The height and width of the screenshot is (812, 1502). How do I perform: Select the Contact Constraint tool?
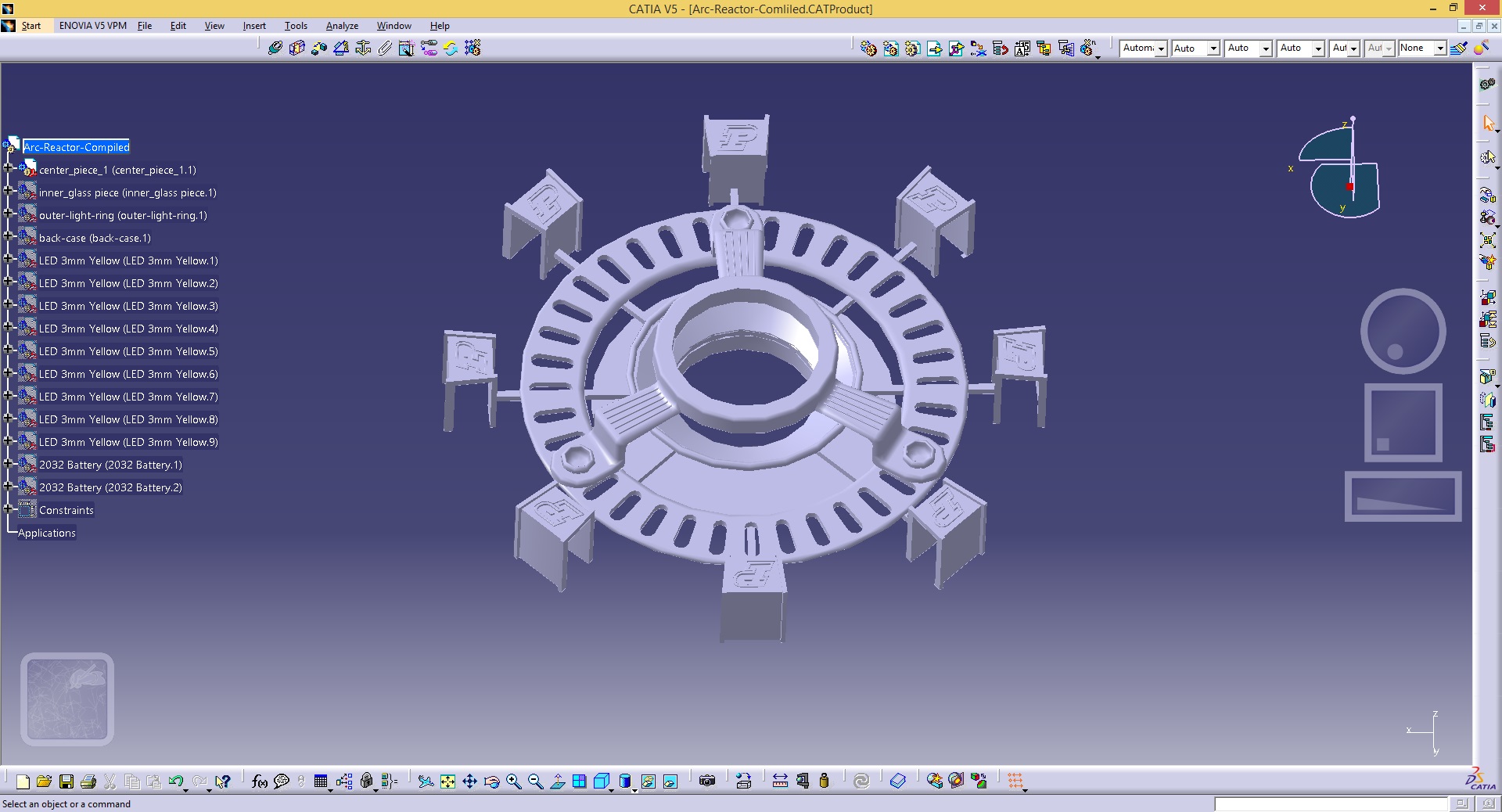coord(296,49)
